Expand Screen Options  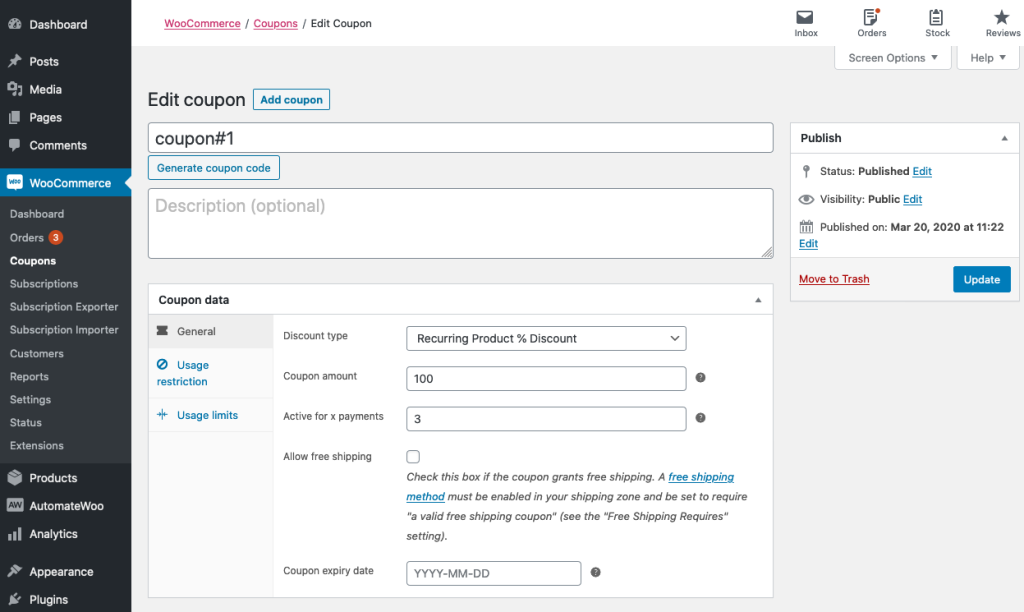[x=893, y=58]
